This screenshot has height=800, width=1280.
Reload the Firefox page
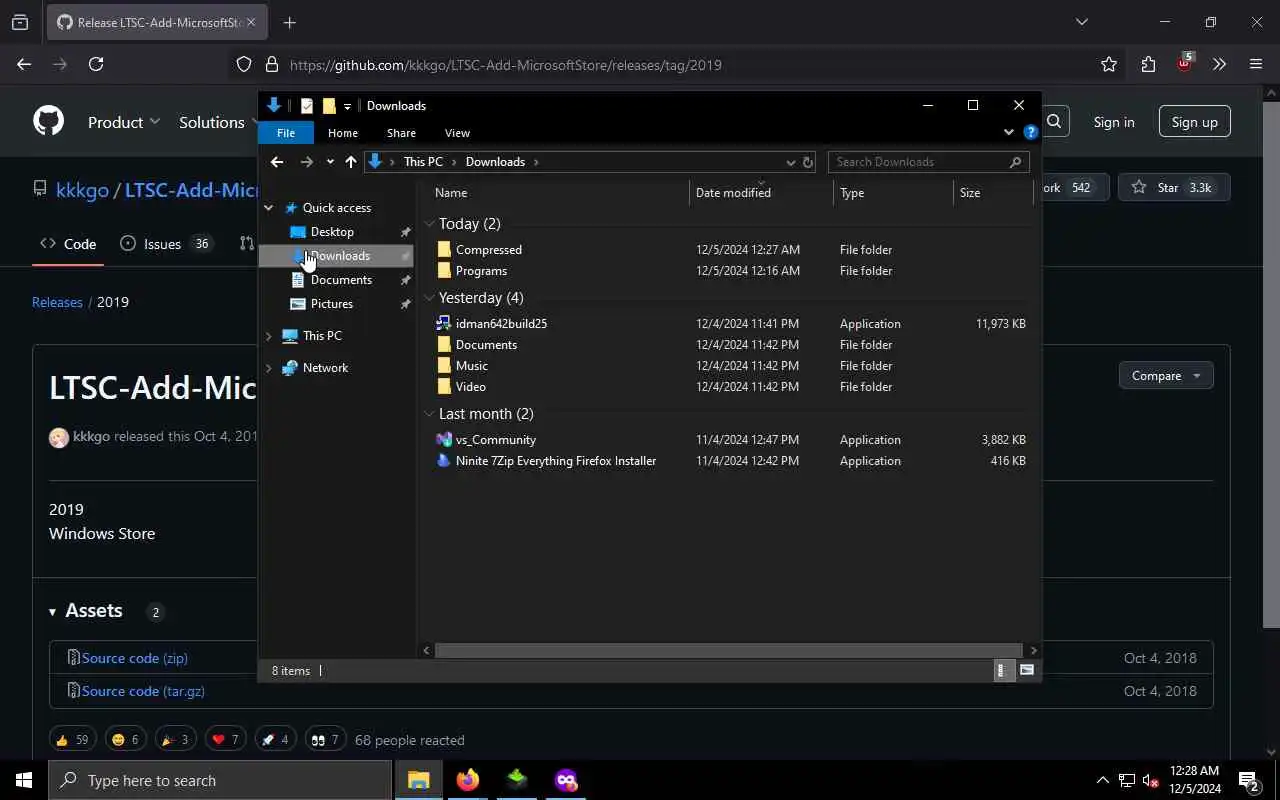(x=96, y=64)
